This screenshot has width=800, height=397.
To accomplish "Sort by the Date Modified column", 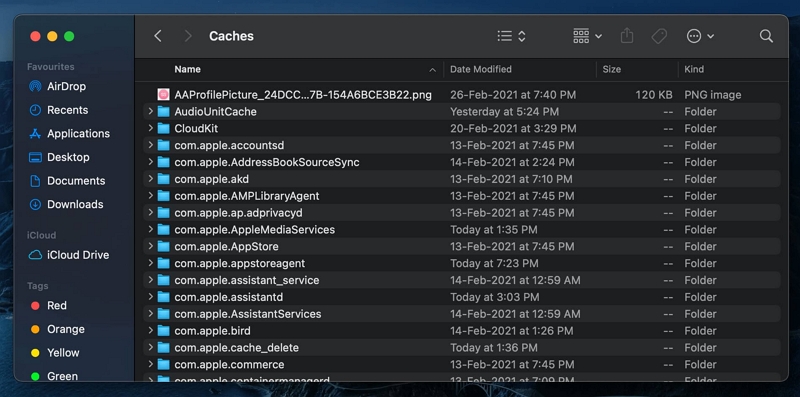I will point(481,69).
